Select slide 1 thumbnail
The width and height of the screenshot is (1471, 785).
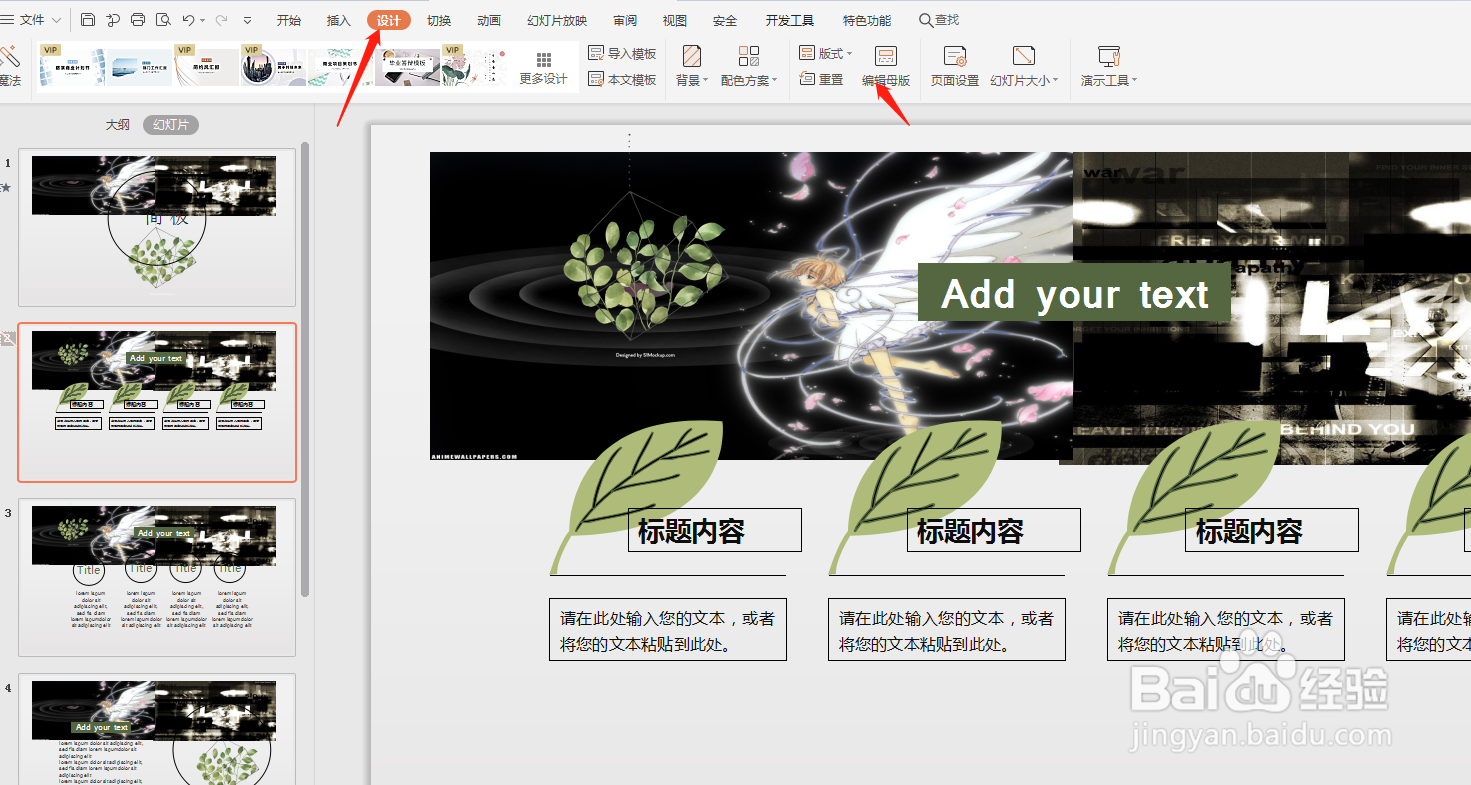[157, 227]
